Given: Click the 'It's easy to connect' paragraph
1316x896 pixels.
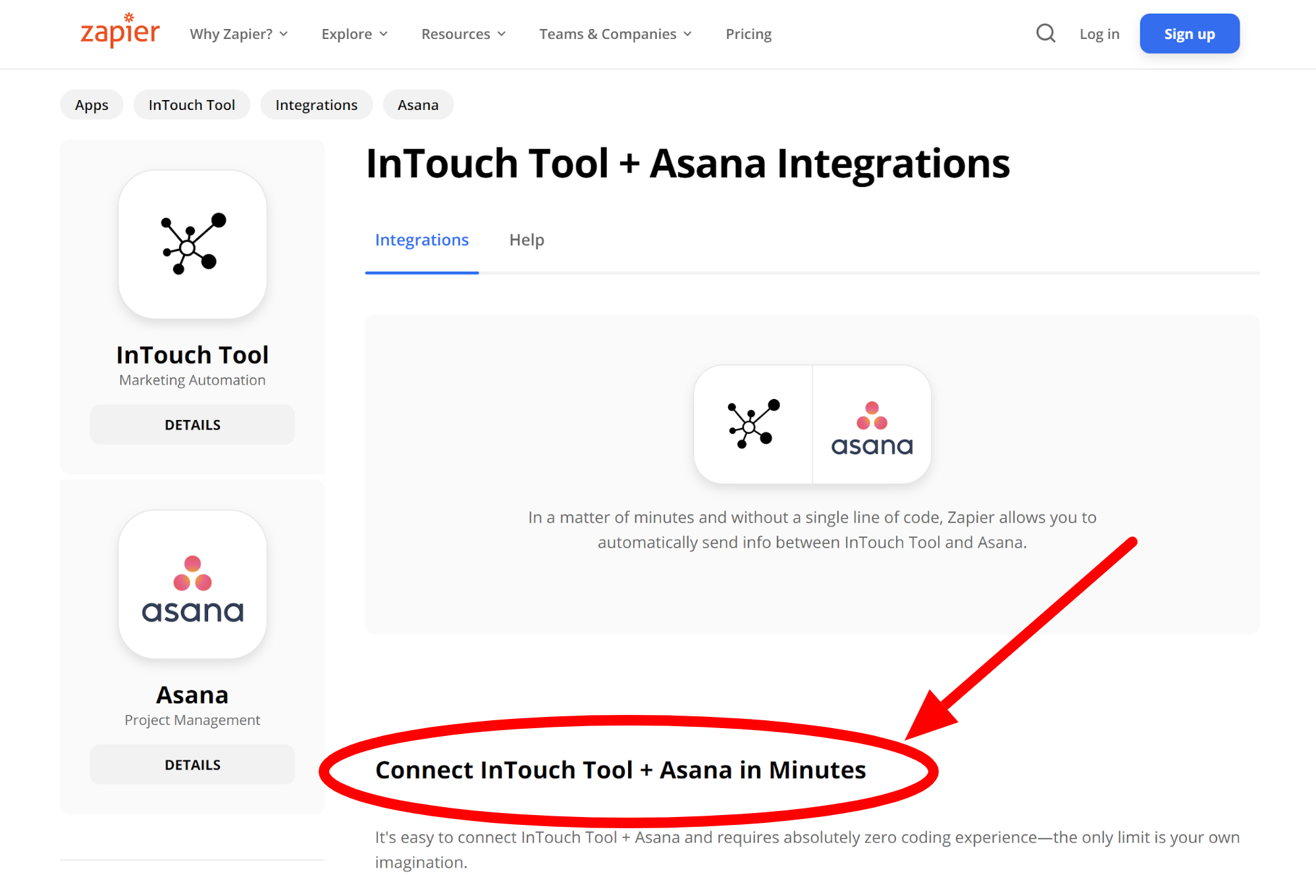Looking at the screenshot, I should tap(807, 849).
